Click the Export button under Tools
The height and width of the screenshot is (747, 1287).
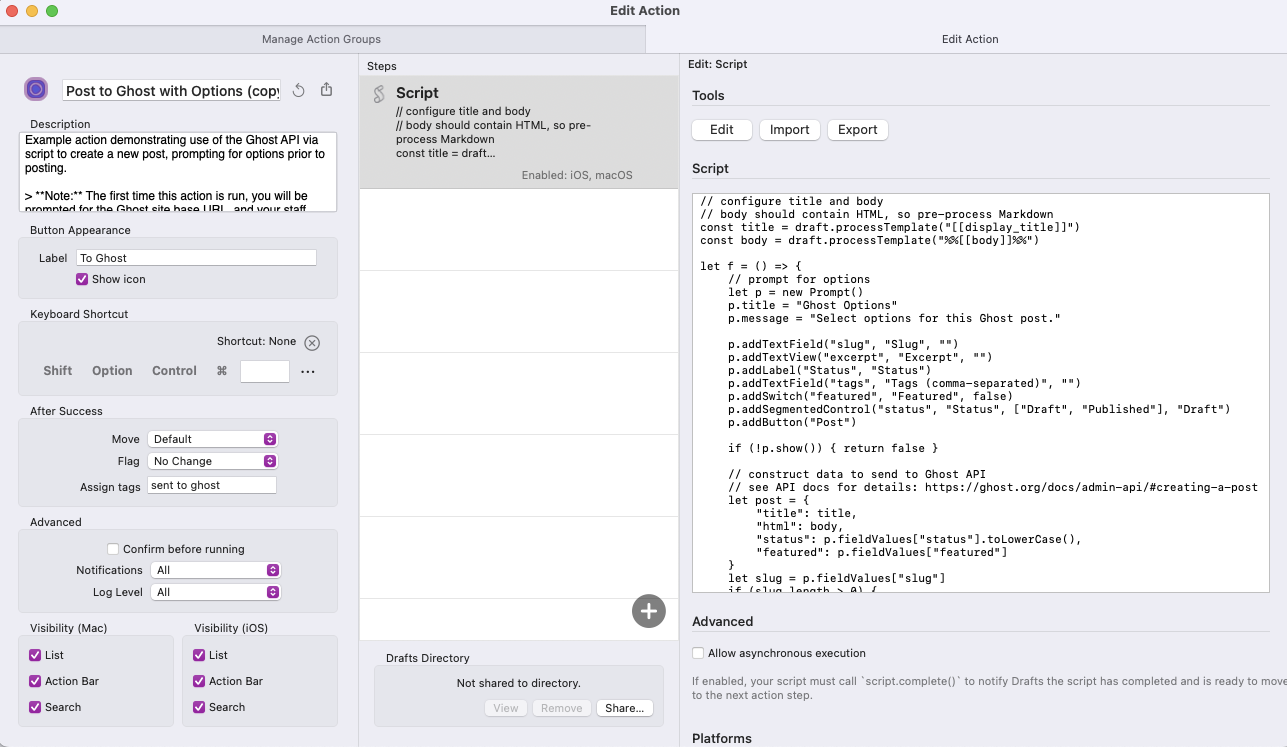(857, 130)
